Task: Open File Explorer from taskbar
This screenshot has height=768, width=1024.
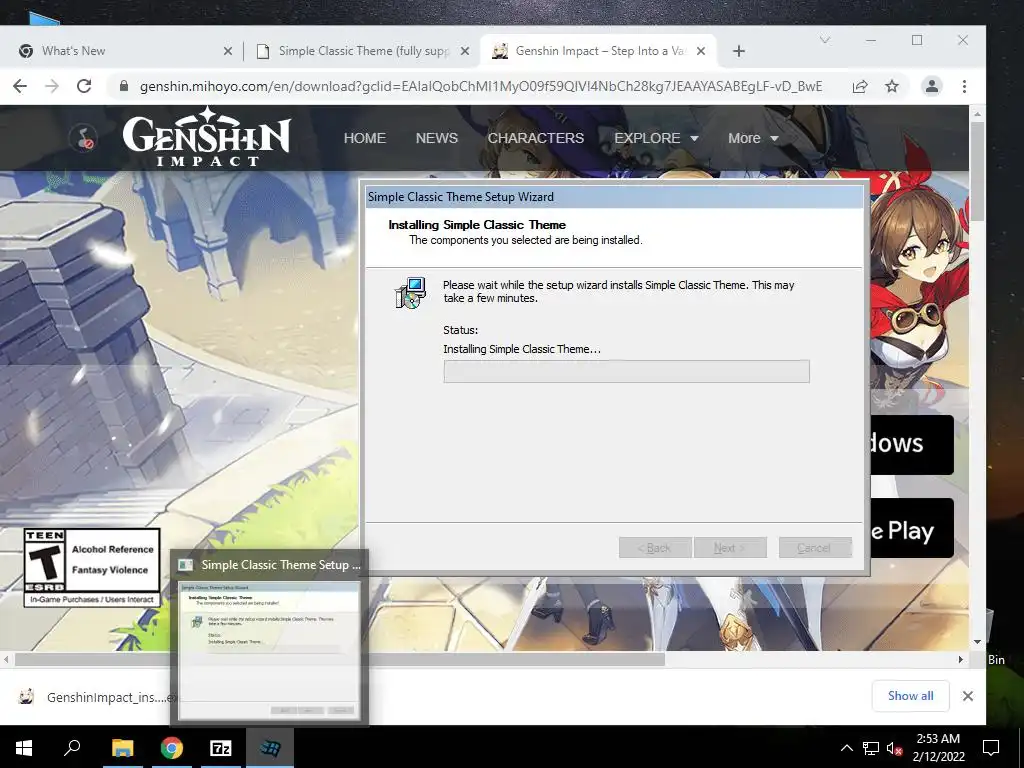Action: point(122,748)
